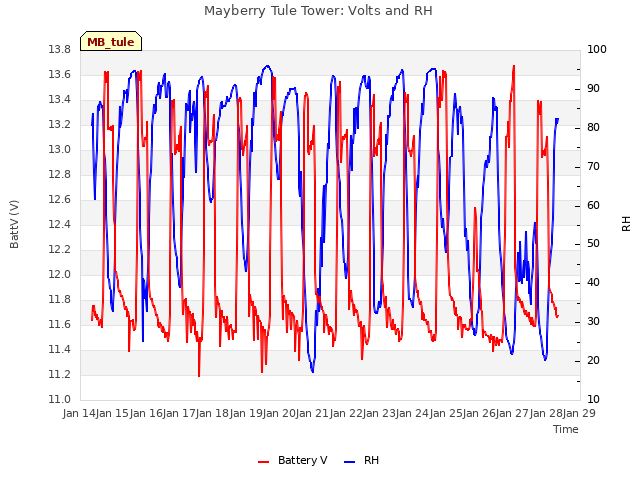Toggle the RH legend entry
The width and height of the screenshot is (640, 480).
362,460
